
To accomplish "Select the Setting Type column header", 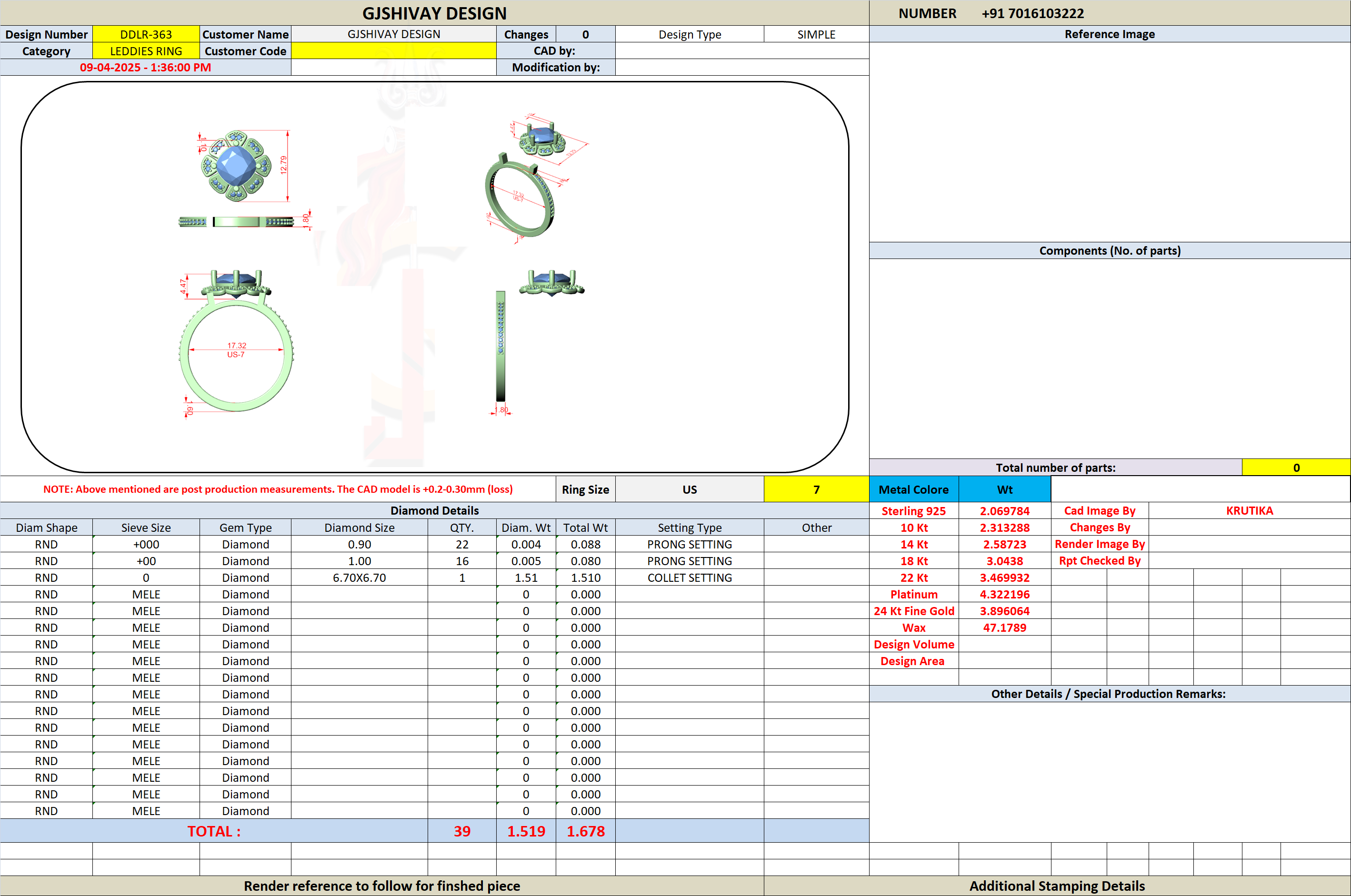I will (x=690, y=528).
